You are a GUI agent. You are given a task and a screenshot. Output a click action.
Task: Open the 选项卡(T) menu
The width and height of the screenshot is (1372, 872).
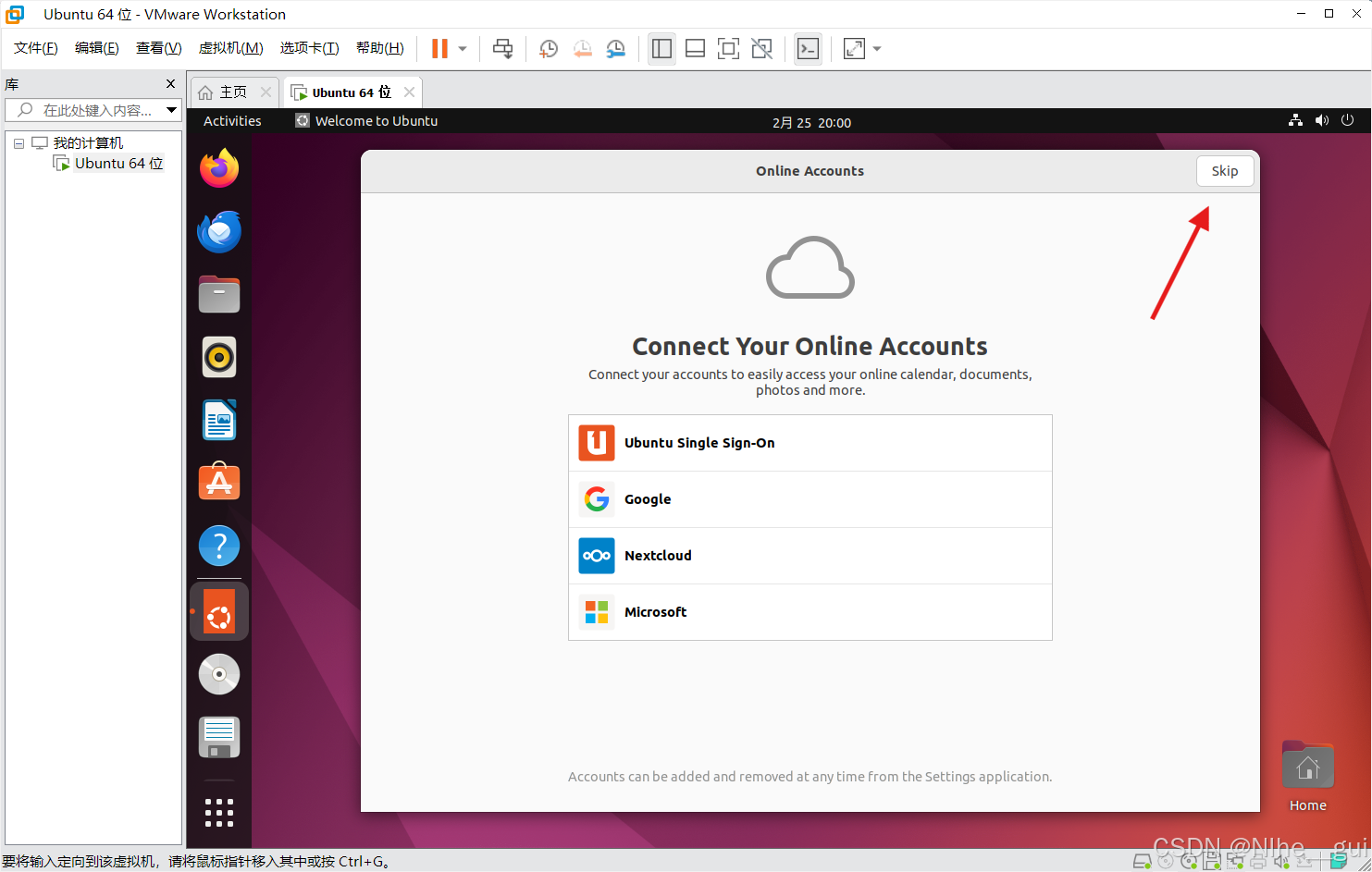310,48
